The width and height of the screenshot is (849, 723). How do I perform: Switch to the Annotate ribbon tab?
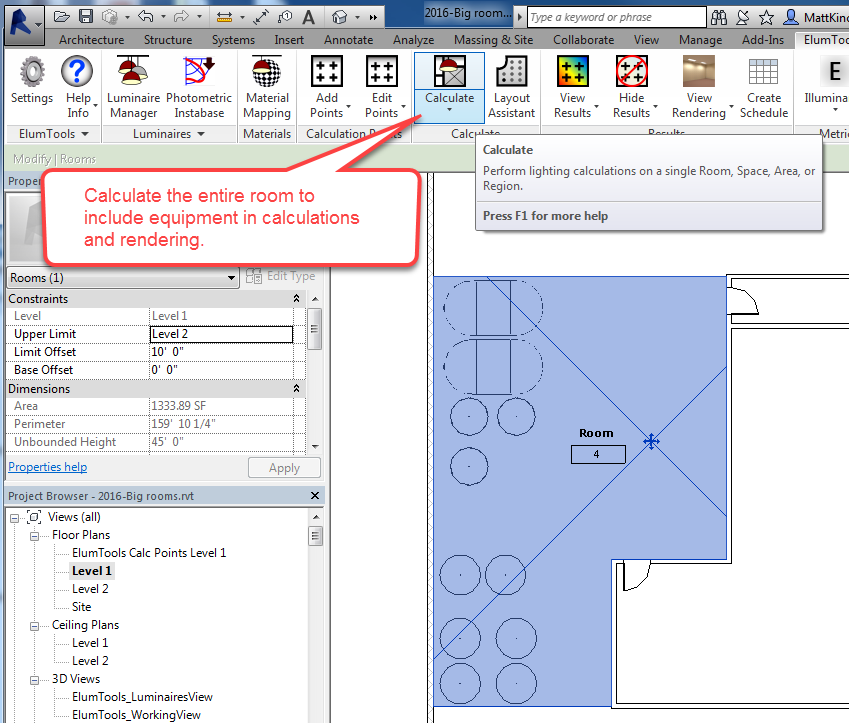tap(348, 40)
